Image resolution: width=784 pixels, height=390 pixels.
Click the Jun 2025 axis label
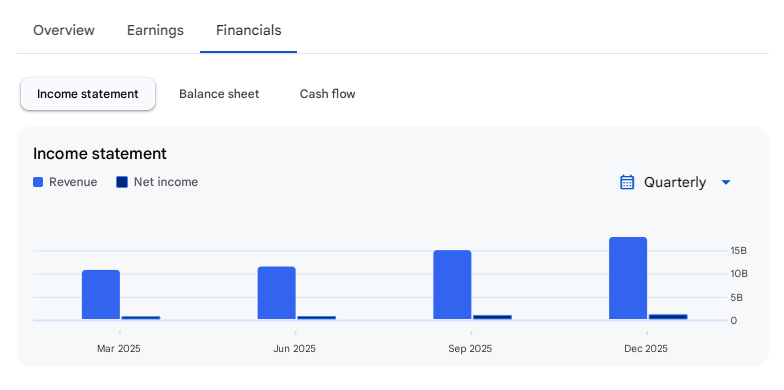(294, 349)
